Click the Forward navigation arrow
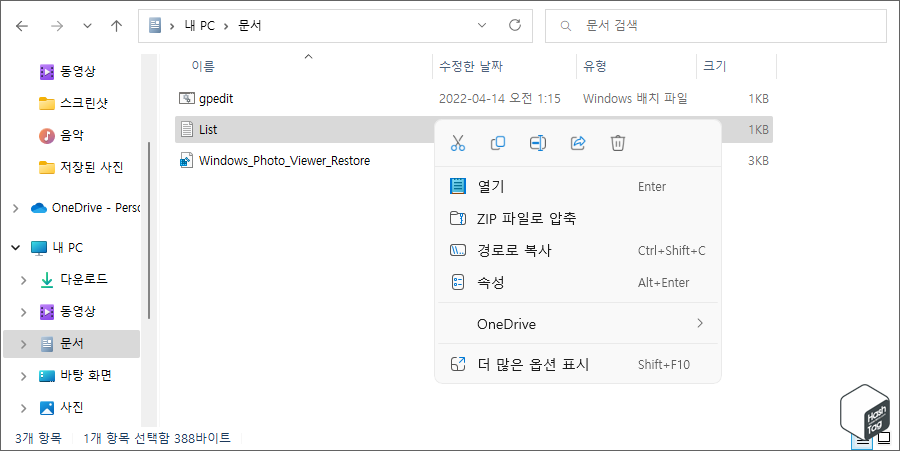 57,26
